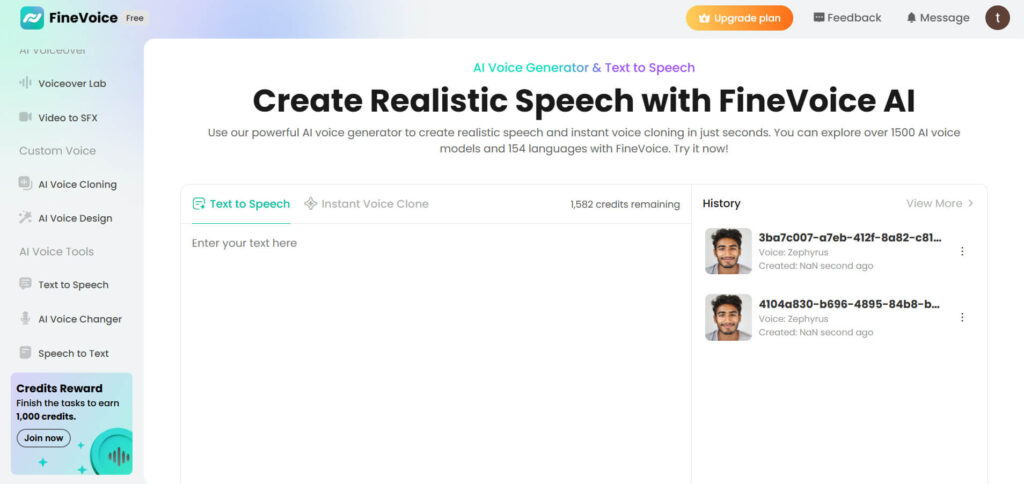This screenshot has height=484, width=1024.
Task: Click Voice: Zephyrus under 4104a830 item
Action: click(793, 319)
